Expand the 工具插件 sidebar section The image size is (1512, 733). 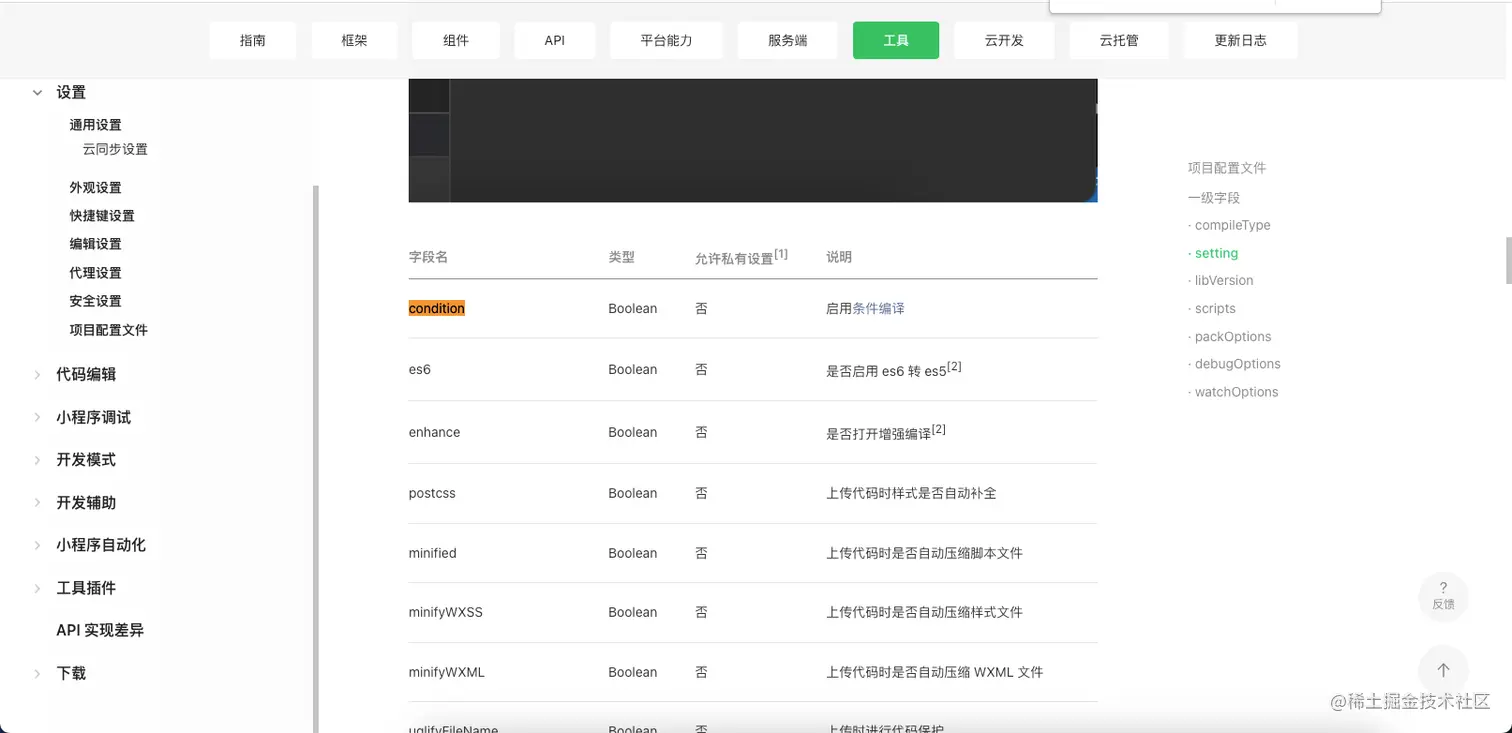click(x=85, y=588)
